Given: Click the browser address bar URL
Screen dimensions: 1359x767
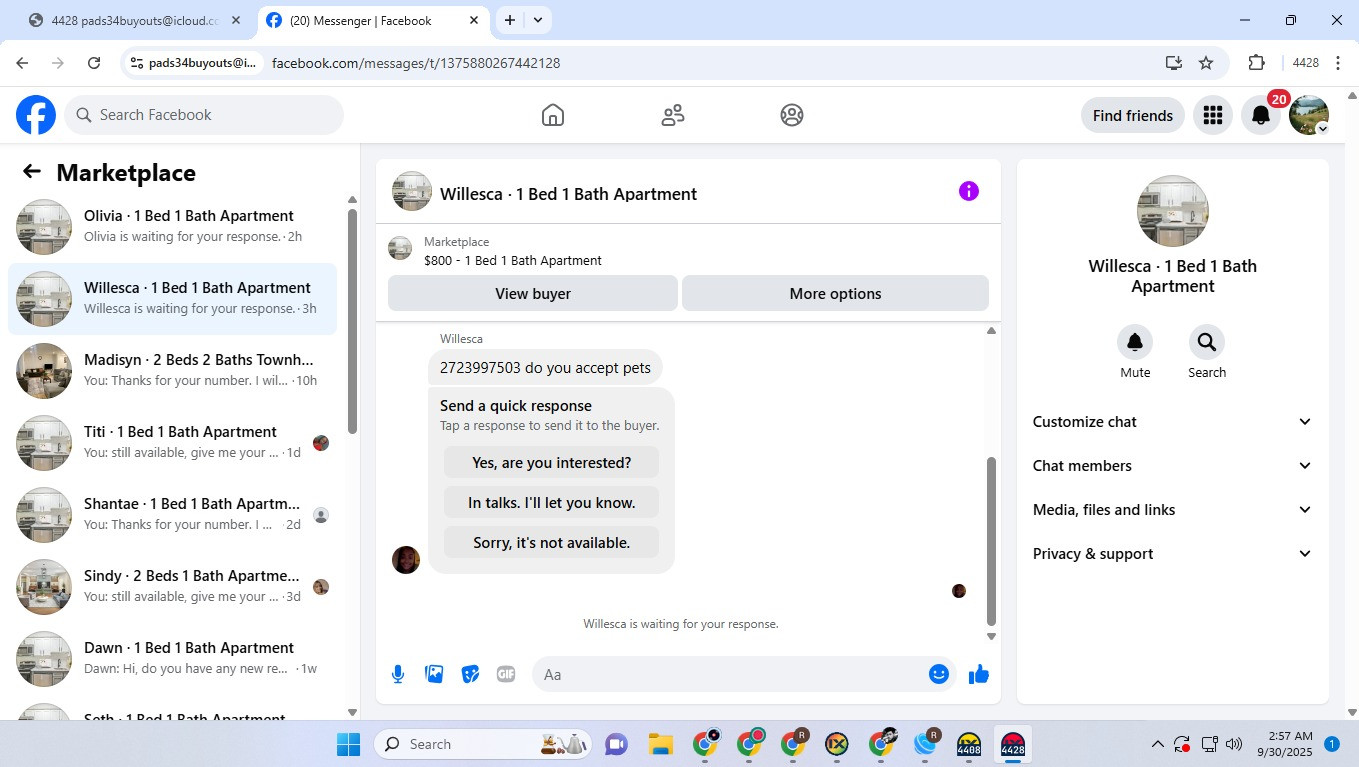Looking at the screenshot, I should pos(416,63).
